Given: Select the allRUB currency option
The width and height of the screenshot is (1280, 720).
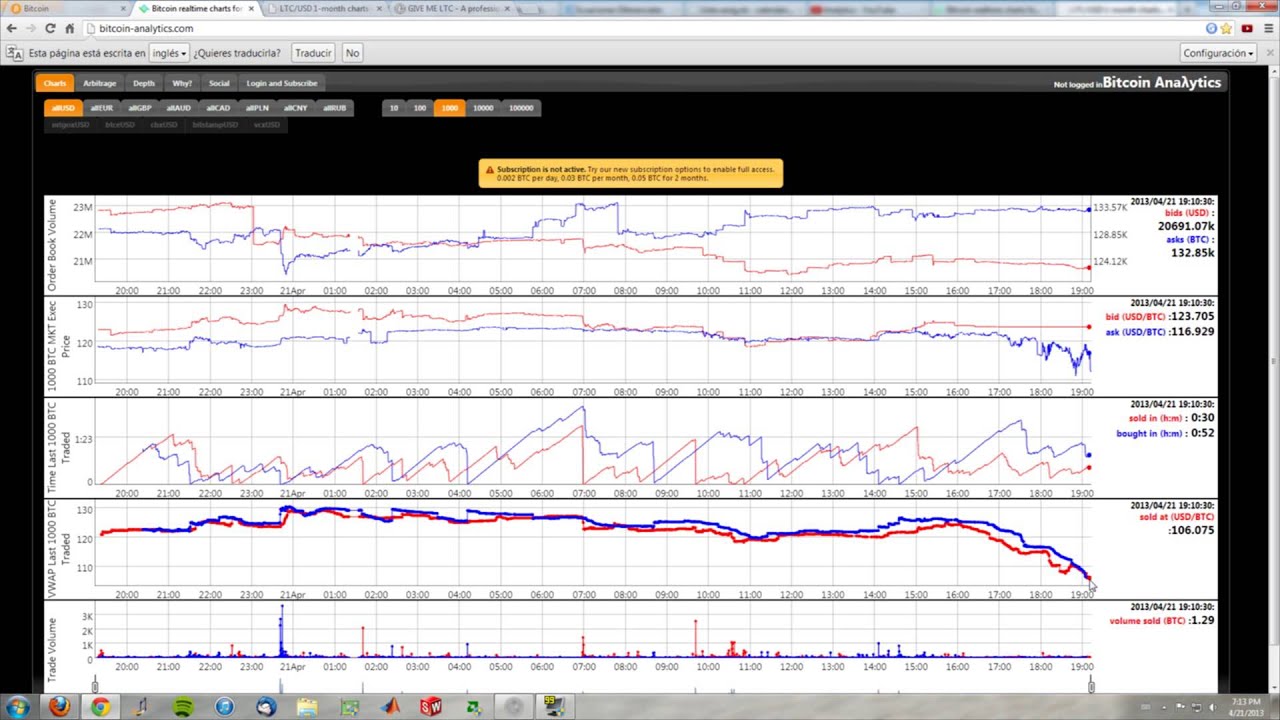Looking at the screenshot, I should coord(335,108).
